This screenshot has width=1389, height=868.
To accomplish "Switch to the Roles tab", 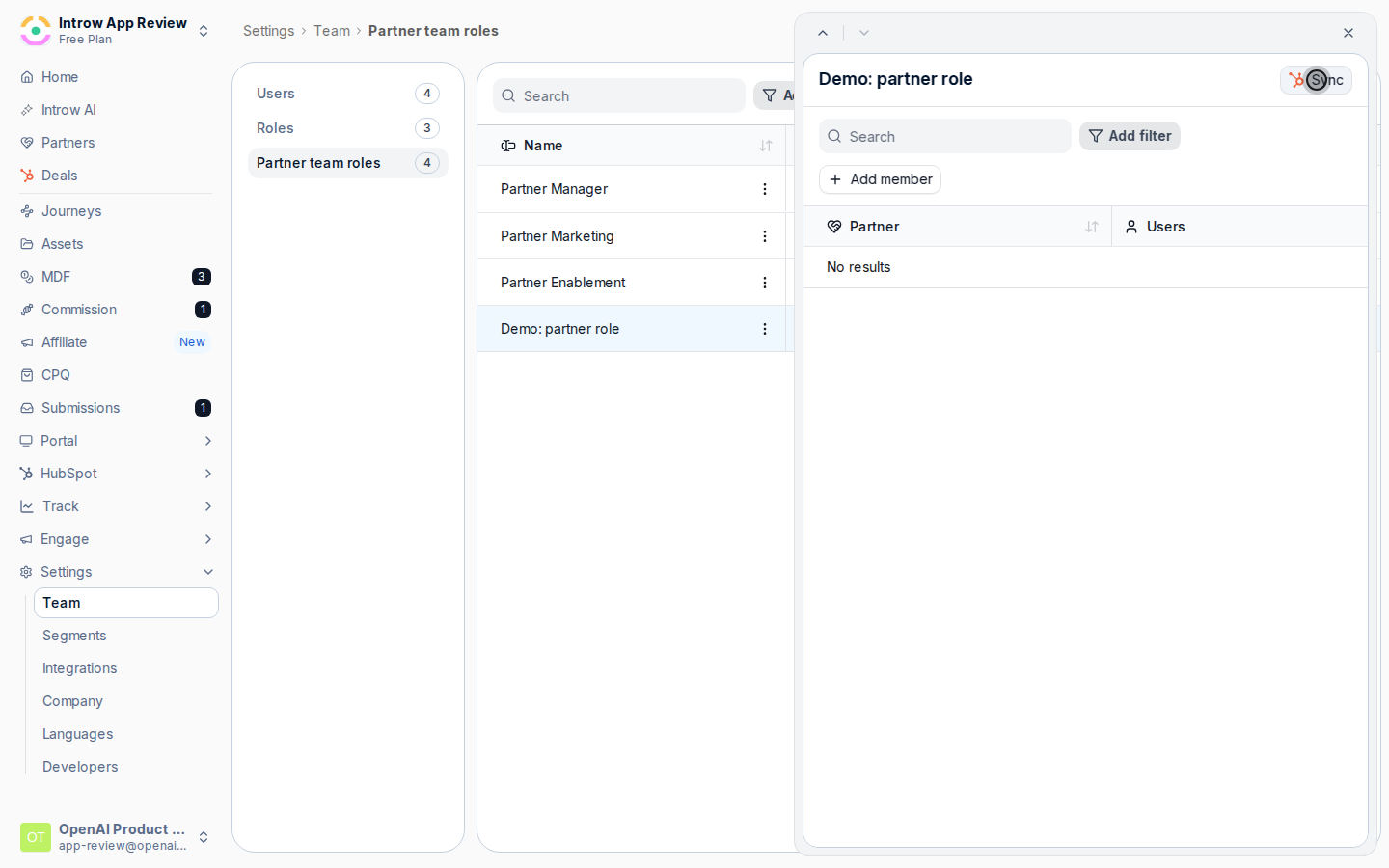I will click(348, 128).
